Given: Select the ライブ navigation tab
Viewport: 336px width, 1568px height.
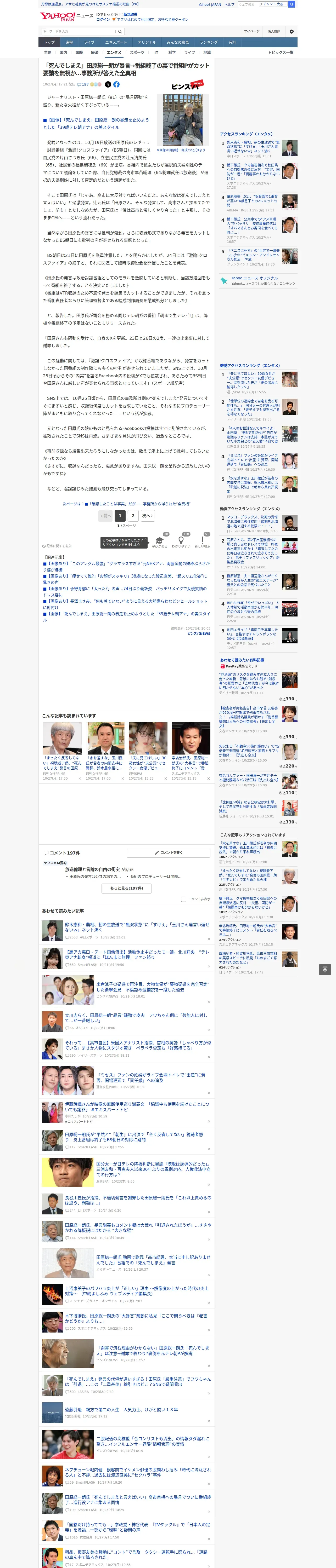Looking at the screenshot, I should tap(89, 43).
